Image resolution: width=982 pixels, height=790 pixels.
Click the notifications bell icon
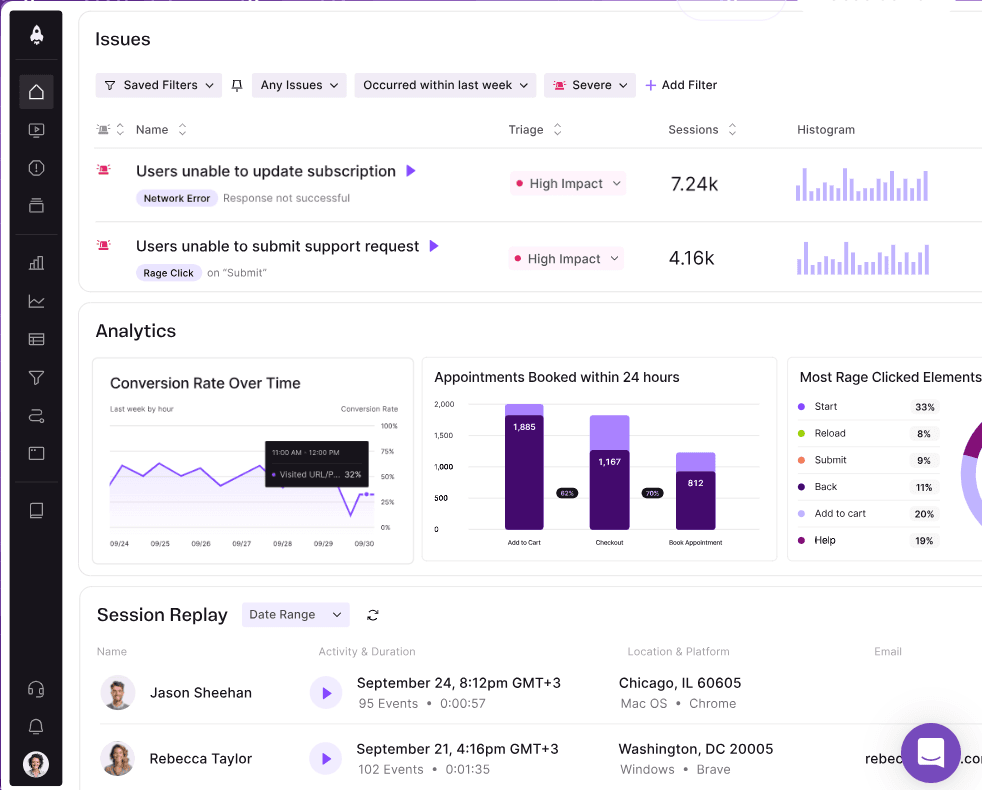point(36,726)
